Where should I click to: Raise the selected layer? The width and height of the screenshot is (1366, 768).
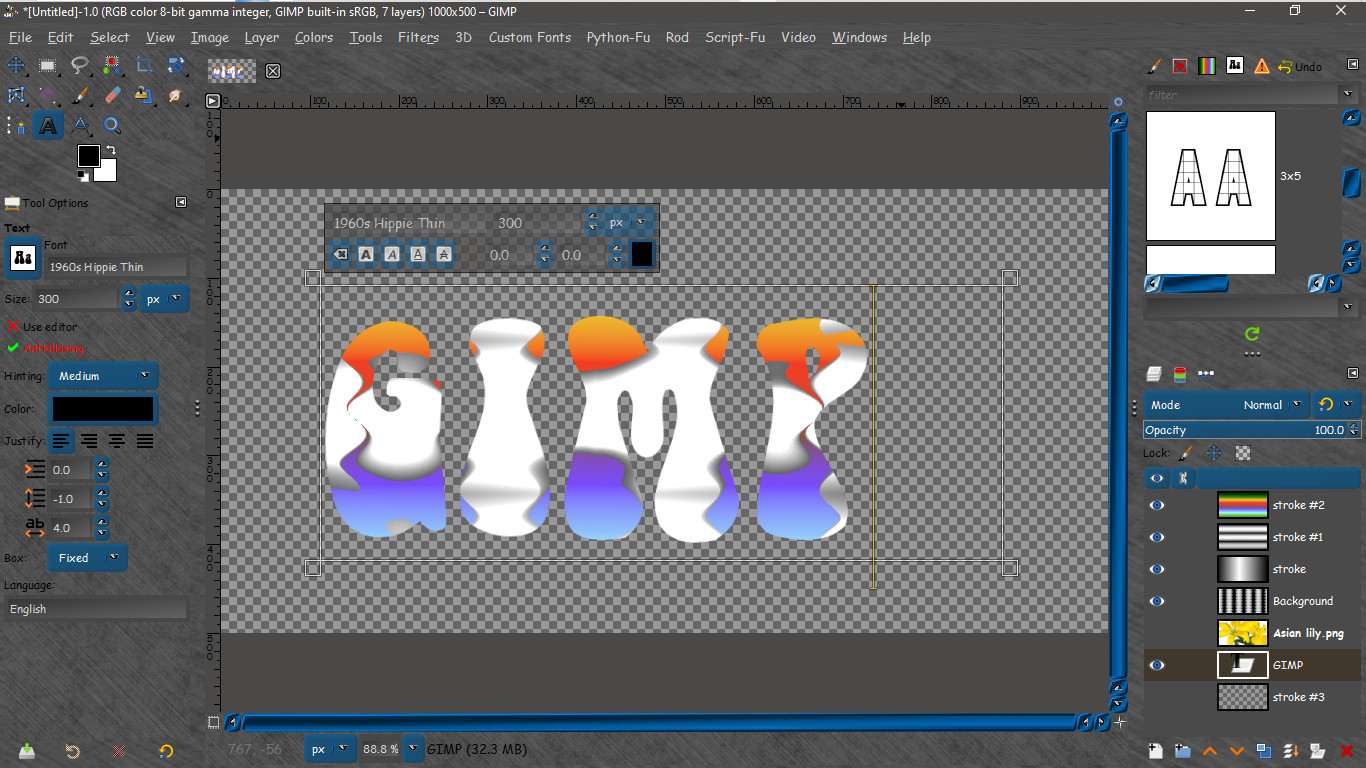coord(1210,751)
